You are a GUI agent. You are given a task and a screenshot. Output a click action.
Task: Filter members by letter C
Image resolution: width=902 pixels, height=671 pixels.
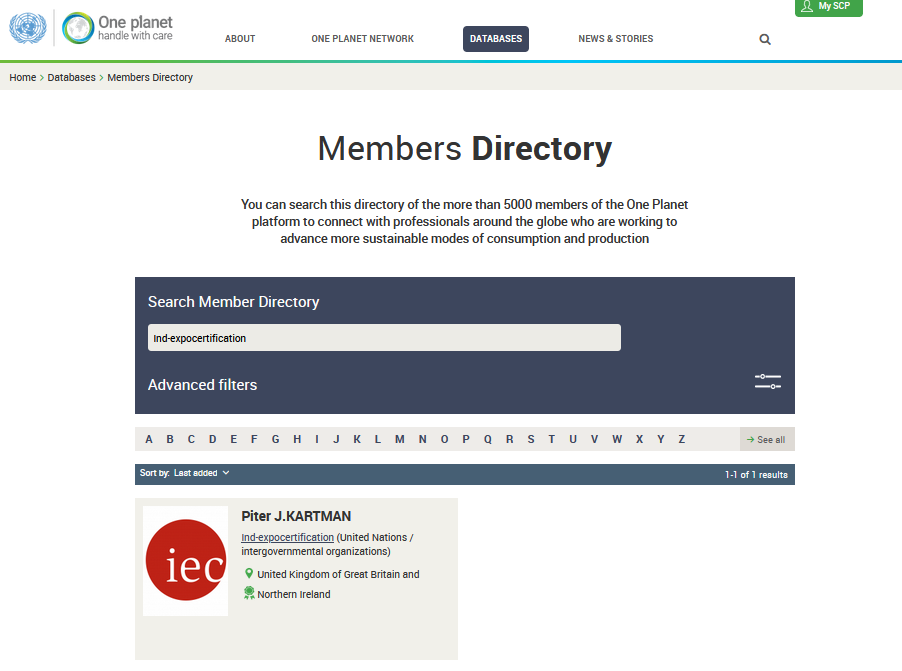pyautogui.click(x=191, y=439)
